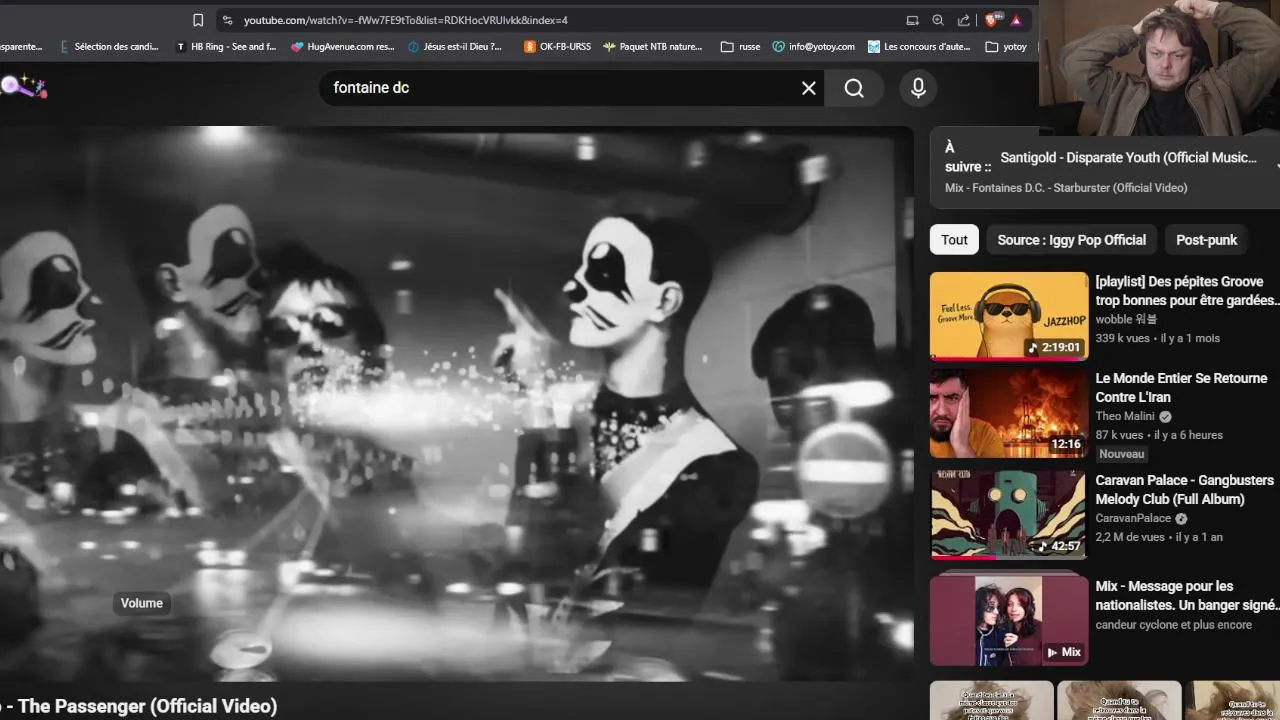Image resolution: width=1280 pixels, height=720 pixels.
Task: Click 'candeur cyclone et plus encore' text
Action: (1173, 625)
